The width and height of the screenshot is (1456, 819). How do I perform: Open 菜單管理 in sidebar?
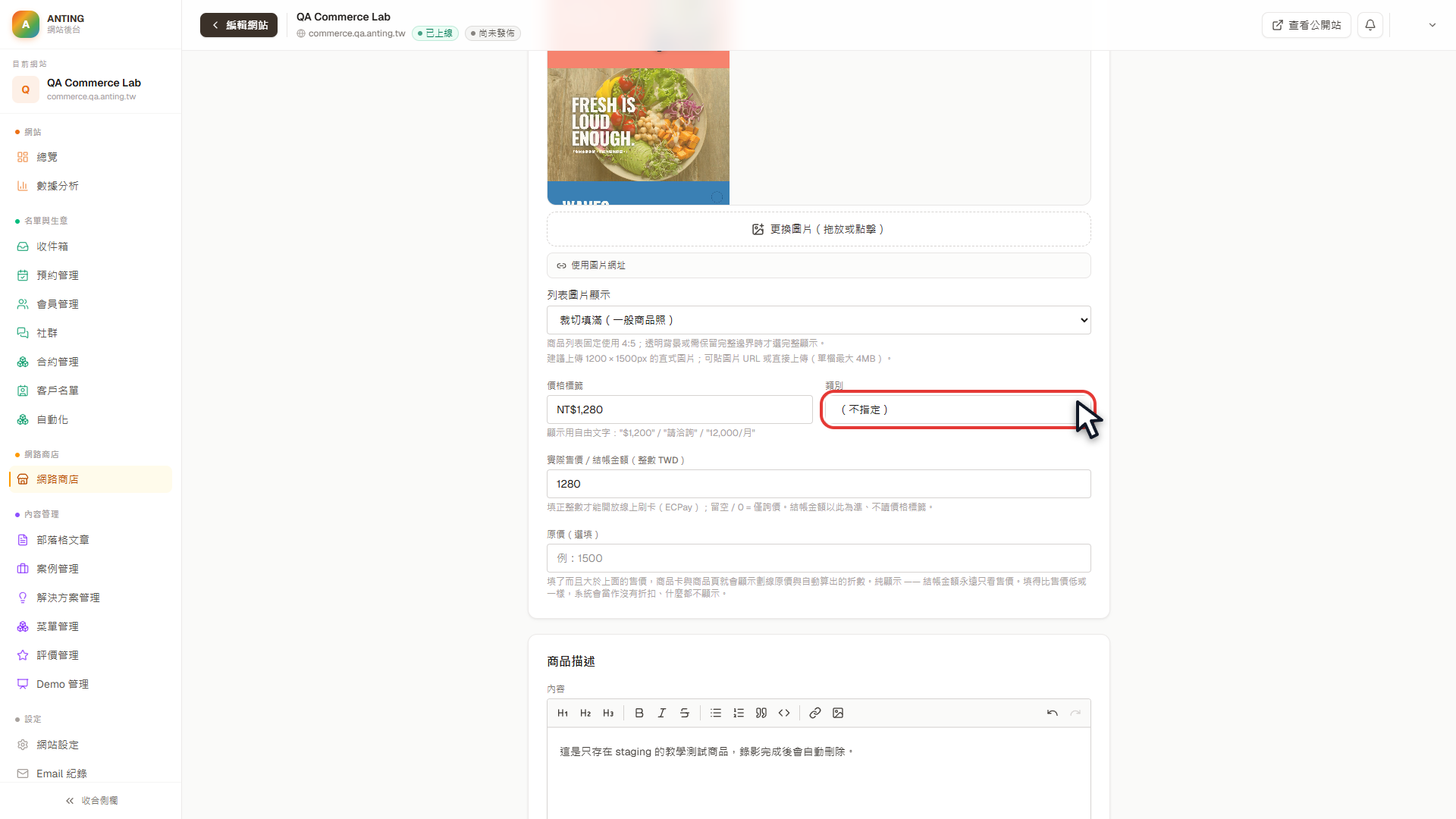pos(90,626)
